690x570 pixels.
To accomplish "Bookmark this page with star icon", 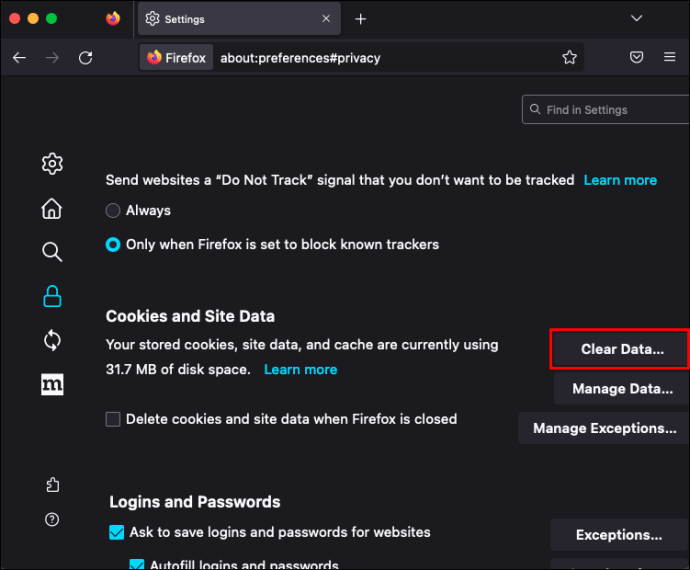I will pyautogui.click(x=569, y=58).
